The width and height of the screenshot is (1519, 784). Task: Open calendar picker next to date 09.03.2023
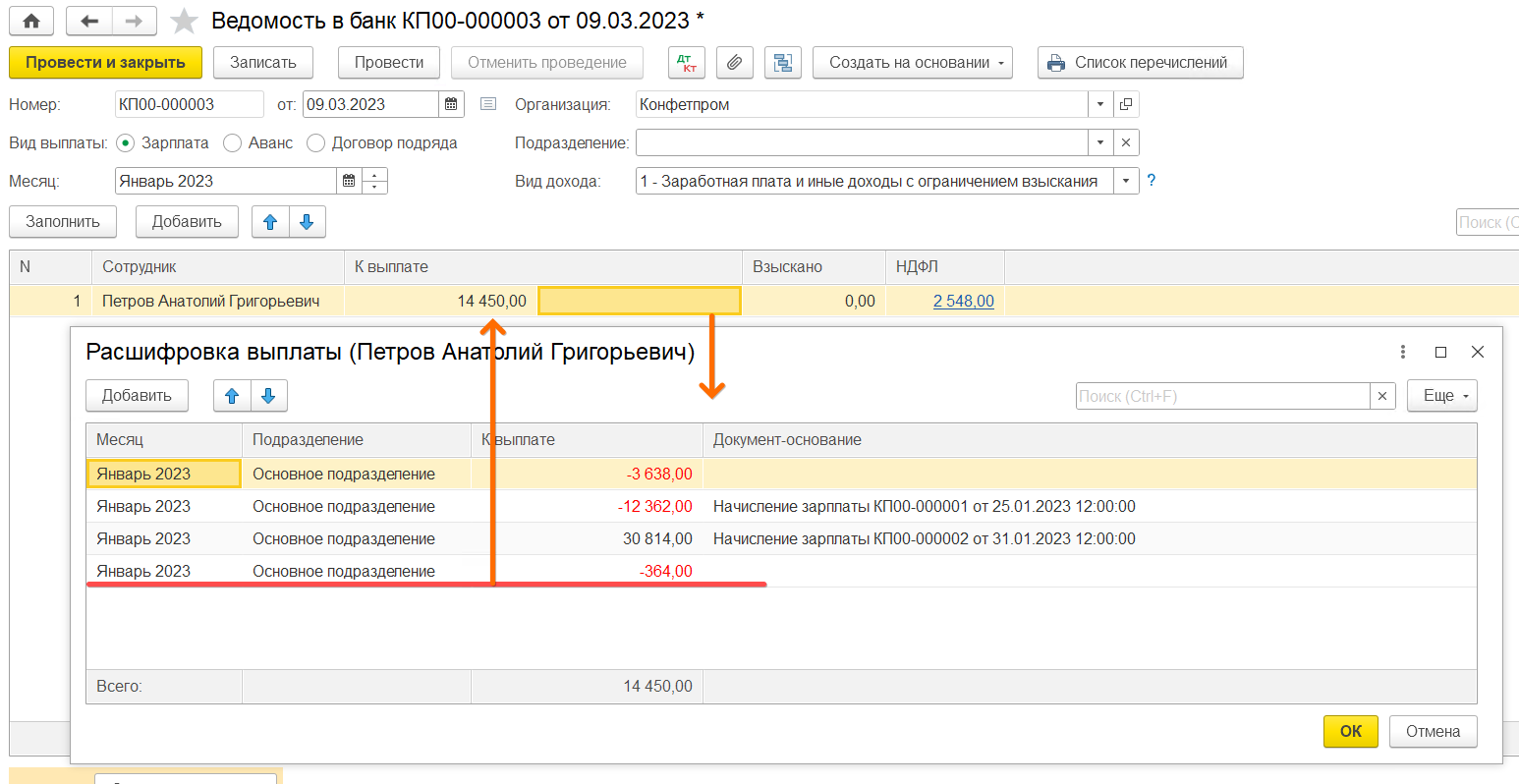[x=451, y=104]
